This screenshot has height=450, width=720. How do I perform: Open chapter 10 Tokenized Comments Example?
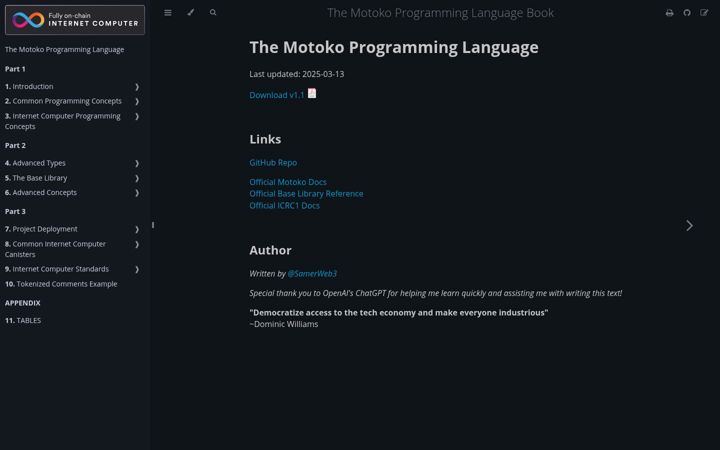click(61, 284)
